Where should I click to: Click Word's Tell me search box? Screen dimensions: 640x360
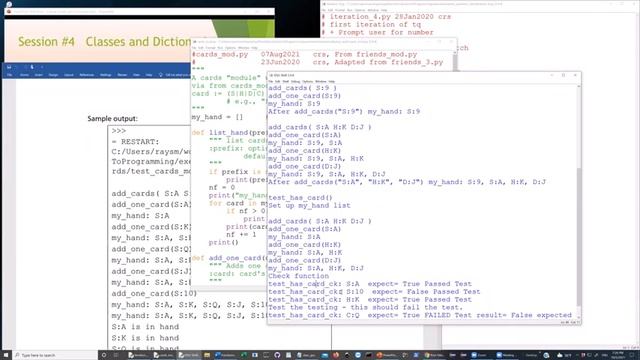pos(176,75)
